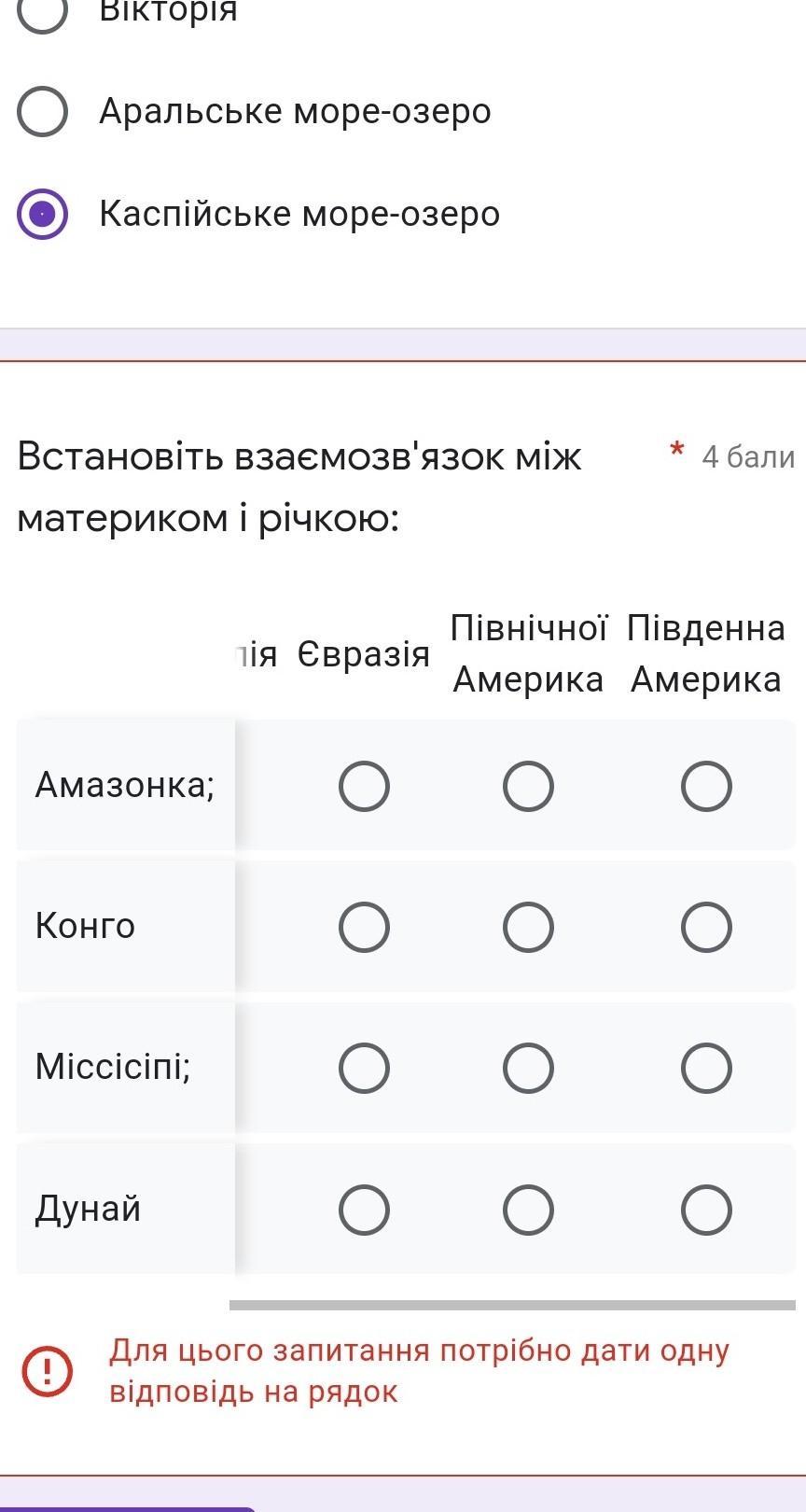Choose Південна Америка for Конго row

(x=706, y=927)
